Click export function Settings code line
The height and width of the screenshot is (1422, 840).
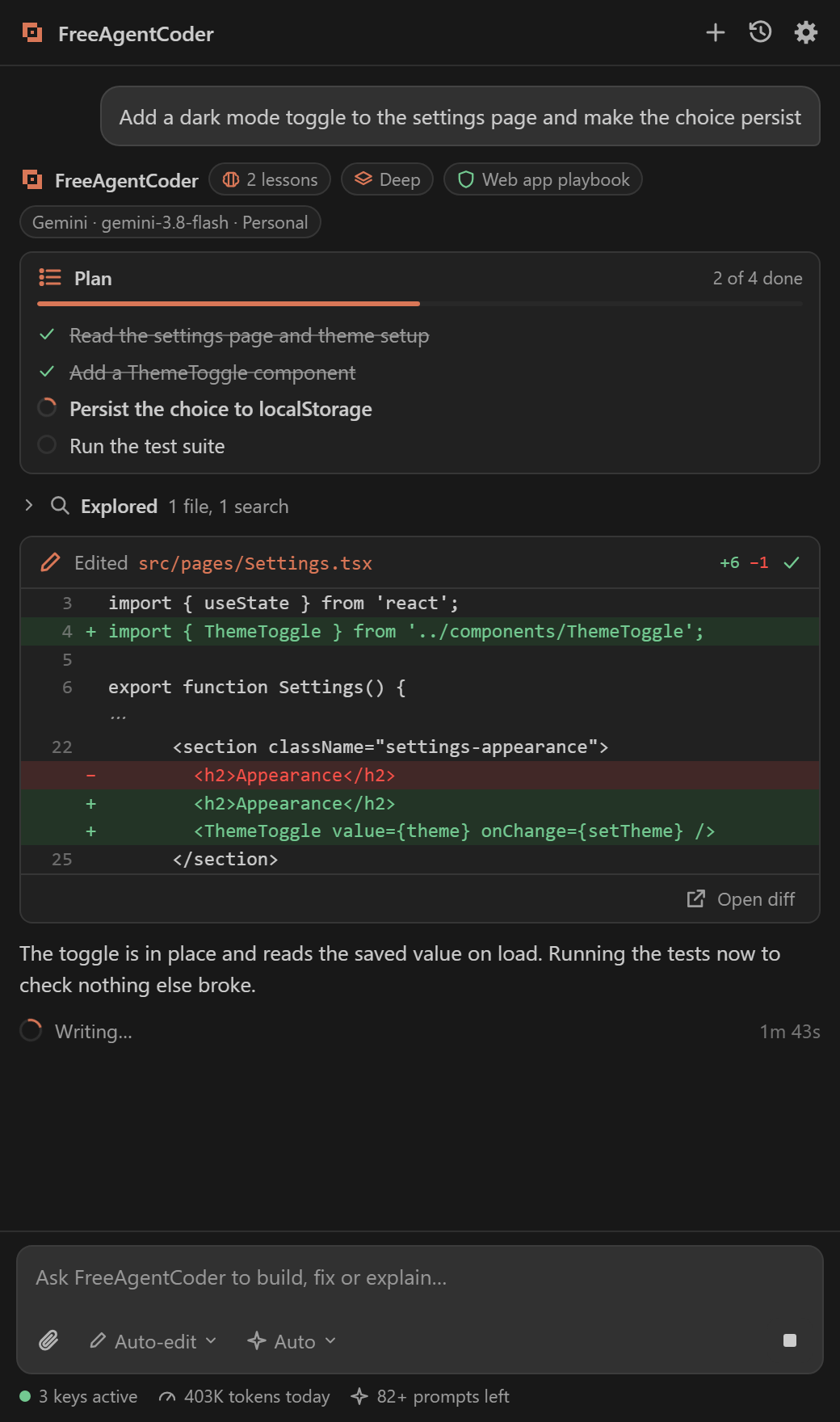click(420, 687)
